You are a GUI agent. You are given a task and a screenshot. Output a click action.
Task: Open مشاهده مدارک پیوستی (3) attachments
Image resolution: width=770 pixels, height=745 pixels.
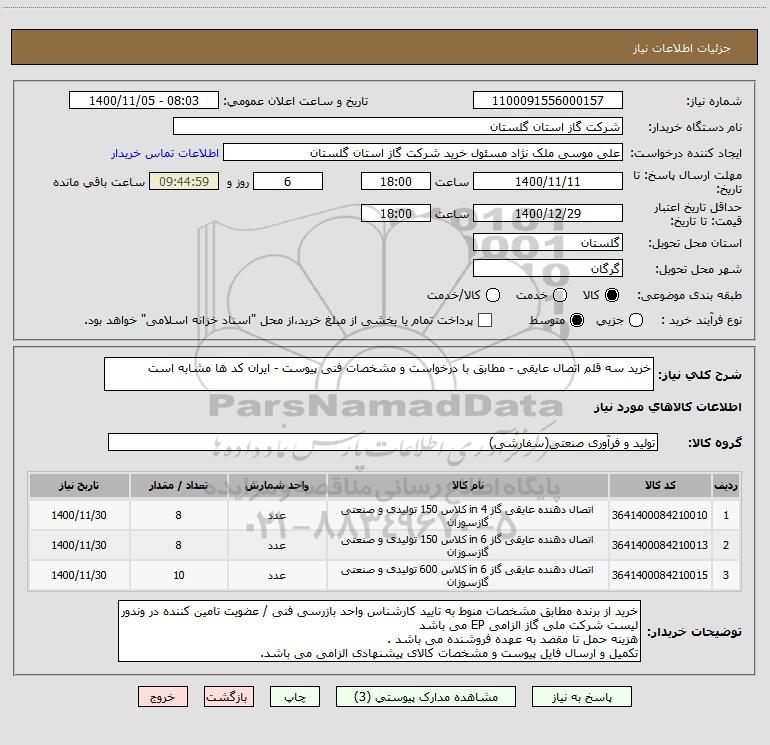pos(426,697)
